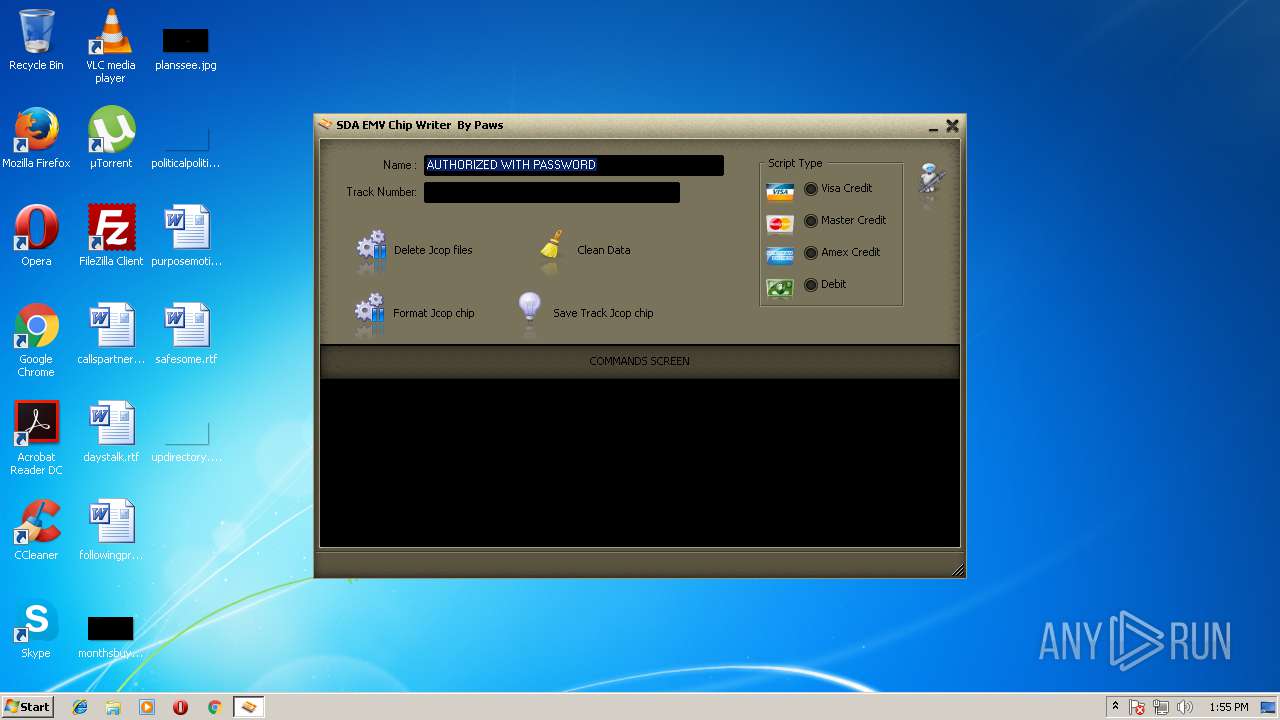The height and width of the screenshot is (720, 1280).
Task: Open the Recycle Bin desktop icon
Action: pos(36,41)
